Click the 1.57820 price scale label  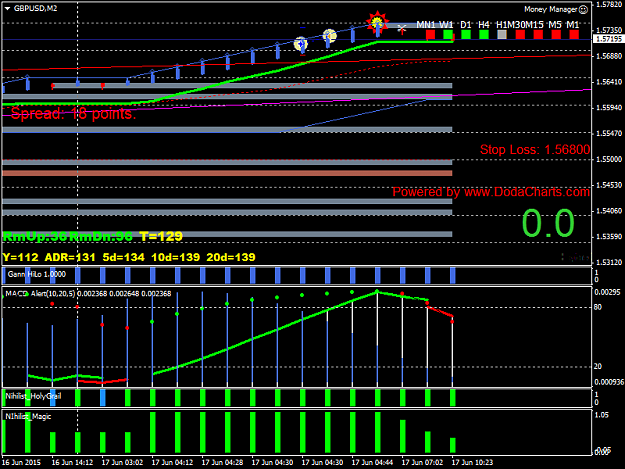point(609,5)
